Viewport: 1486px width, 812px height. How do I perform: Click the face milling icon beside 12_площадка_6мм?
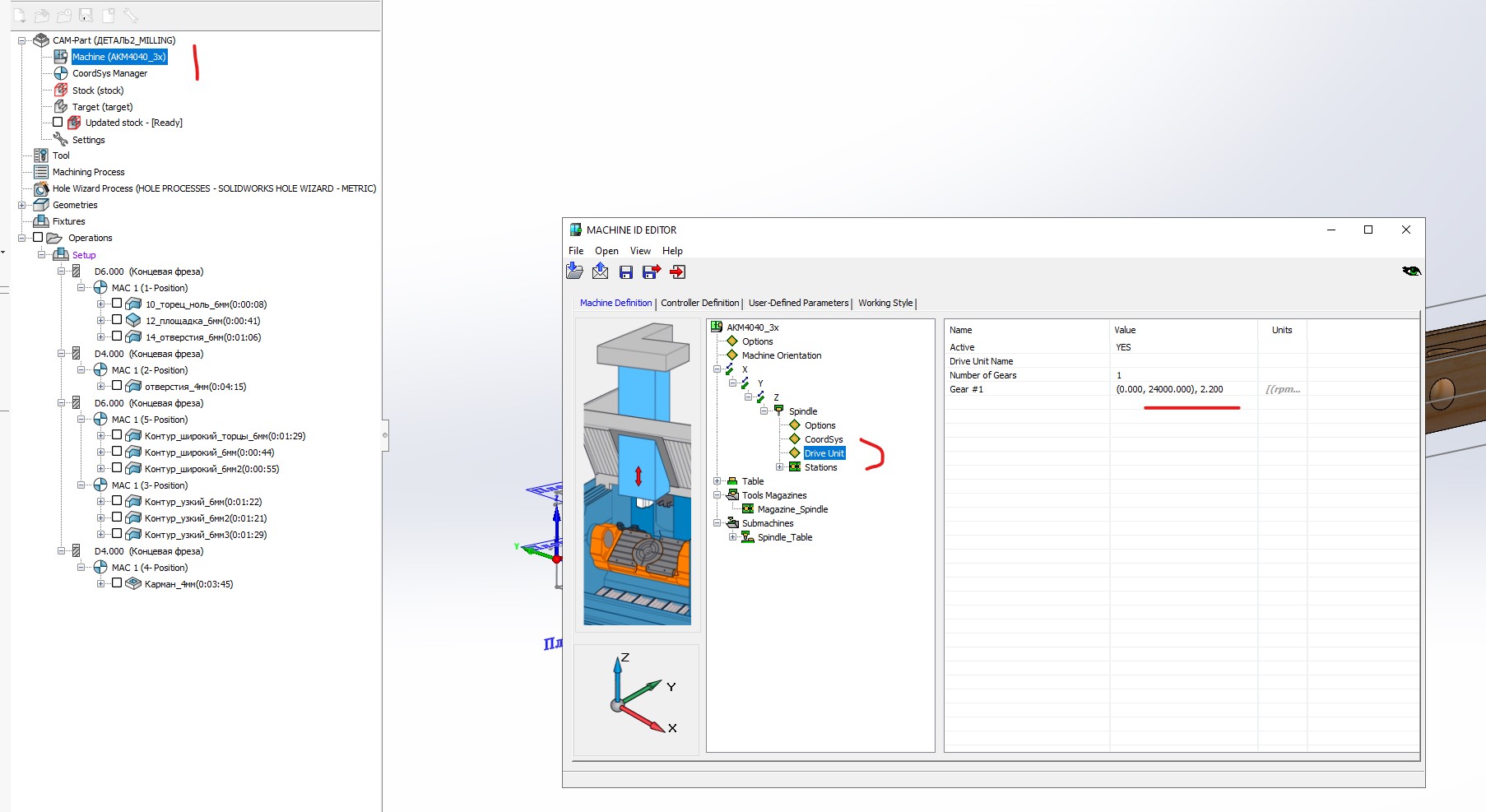pos(133,320)
